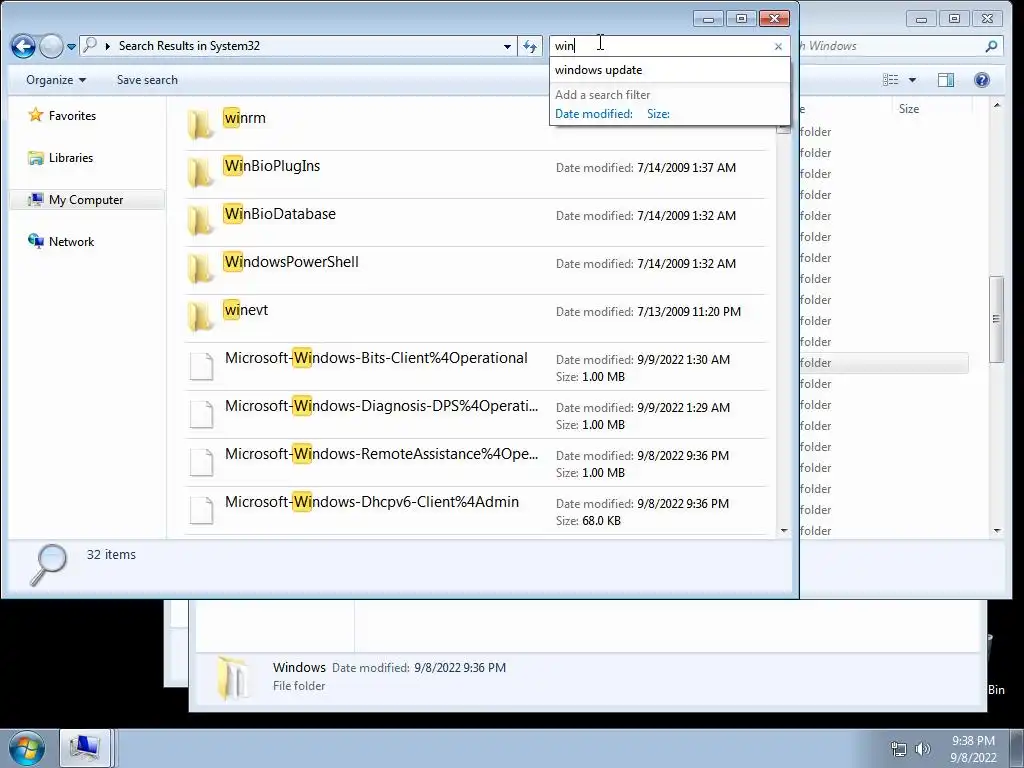Select the Dhcpv6-Client%4Admin file icon
Screen dimensions: 1024x768
click(x=201, y=510)
